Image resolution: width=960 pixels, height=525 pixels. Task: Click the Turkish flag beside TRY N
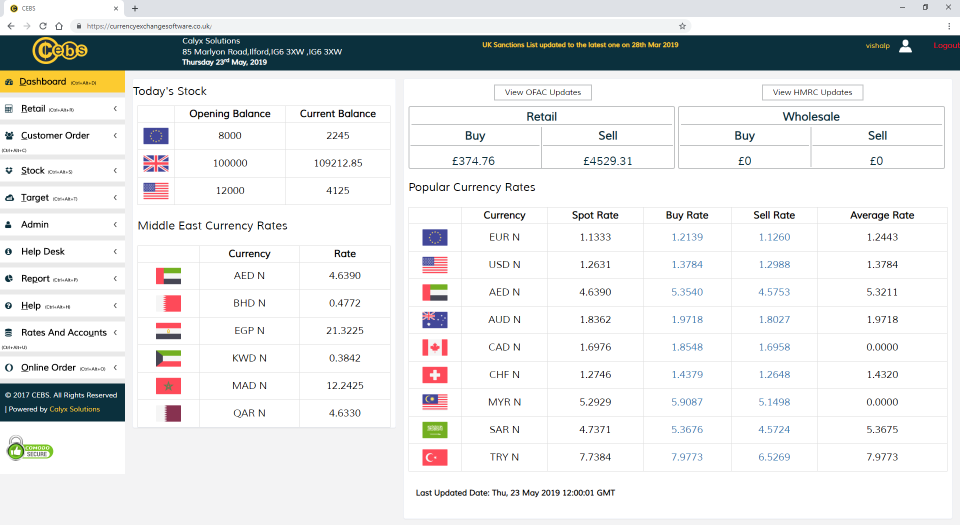[435, 458]
